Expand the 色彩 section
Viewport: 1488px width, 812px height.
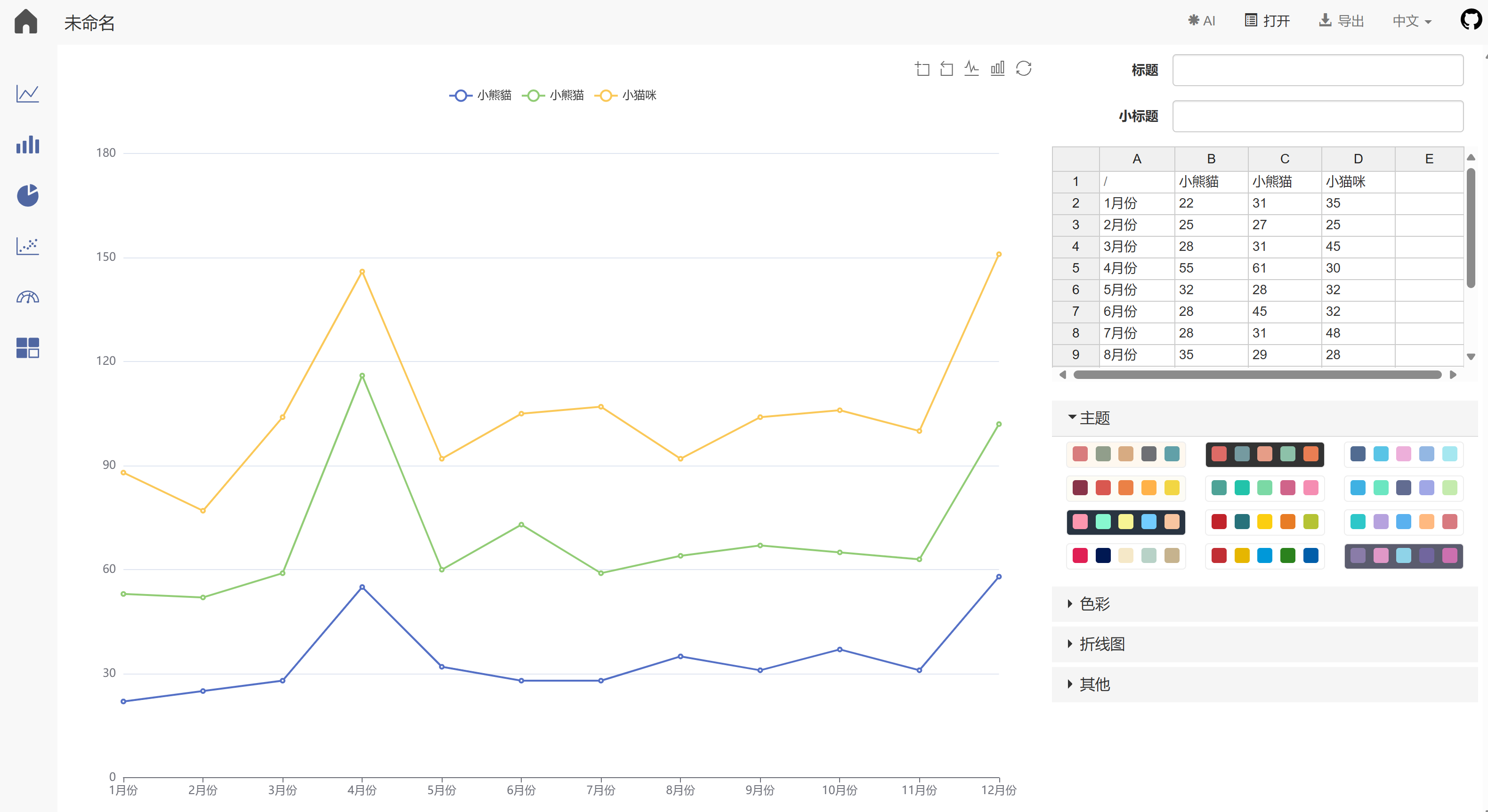[x=1095, y=604]
